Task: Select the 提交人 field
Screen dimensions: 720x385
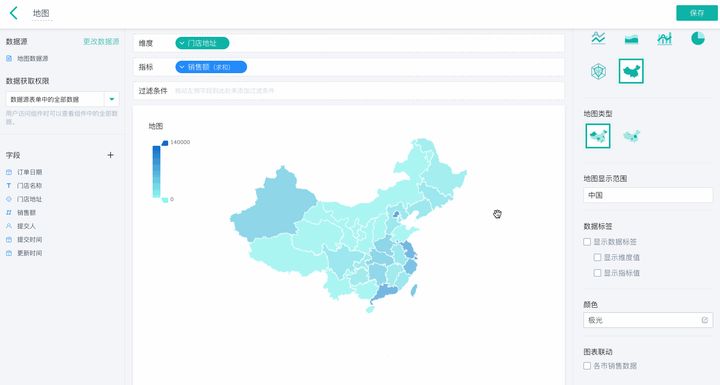Action: coord(26,226)
